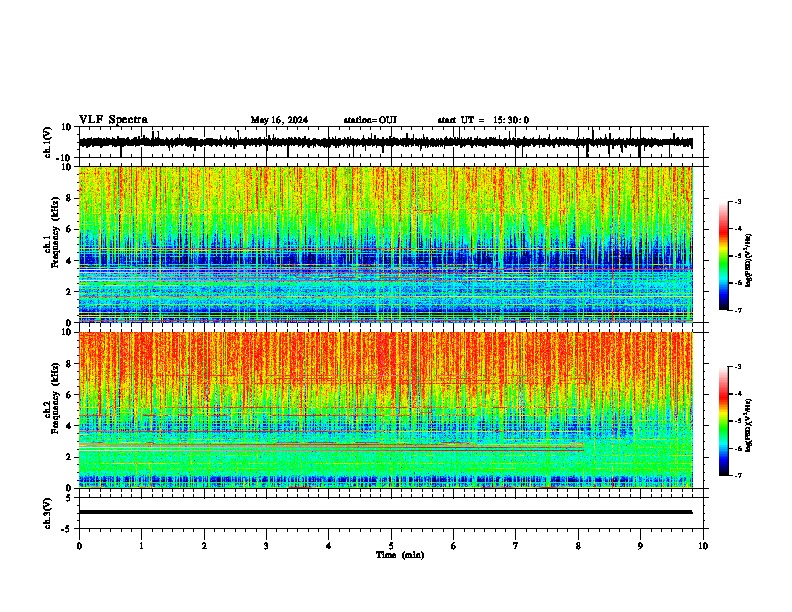The height and width of the screenshot is (612, 792).
Task: Click the "-10" tick on ch.1(V) axis
Action: point(64,158)
